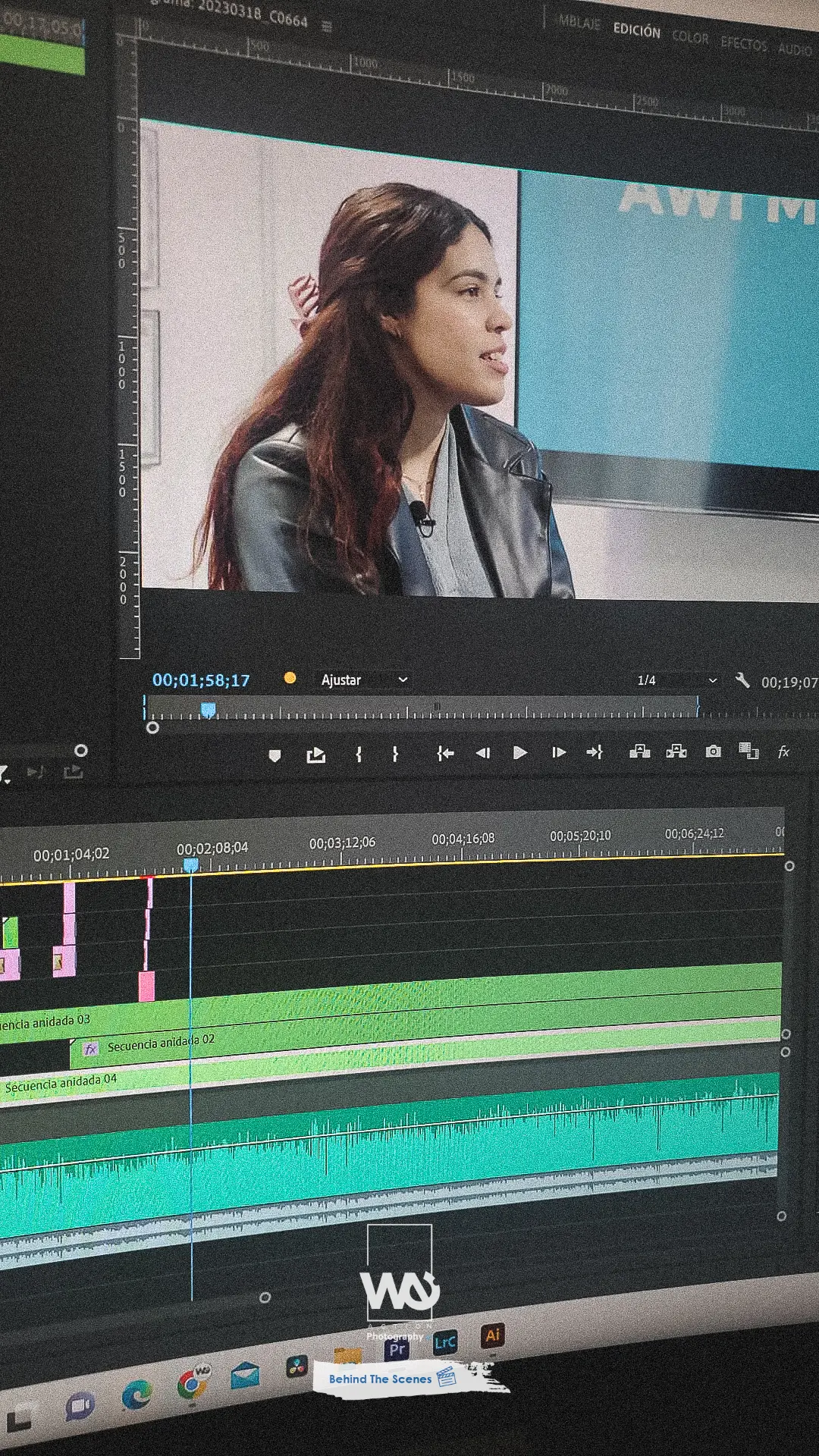Toggle the global fx mute button
This screenshot has height=1456, width=819.
tap(783, 752)
